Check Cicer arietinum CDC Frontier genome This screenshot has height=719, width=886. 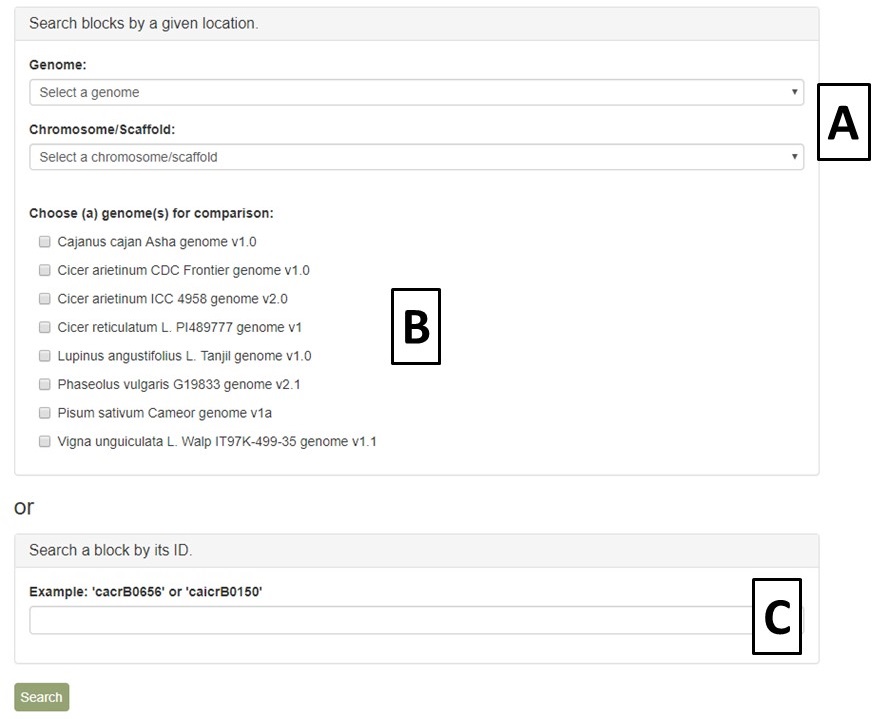point(45,270)
